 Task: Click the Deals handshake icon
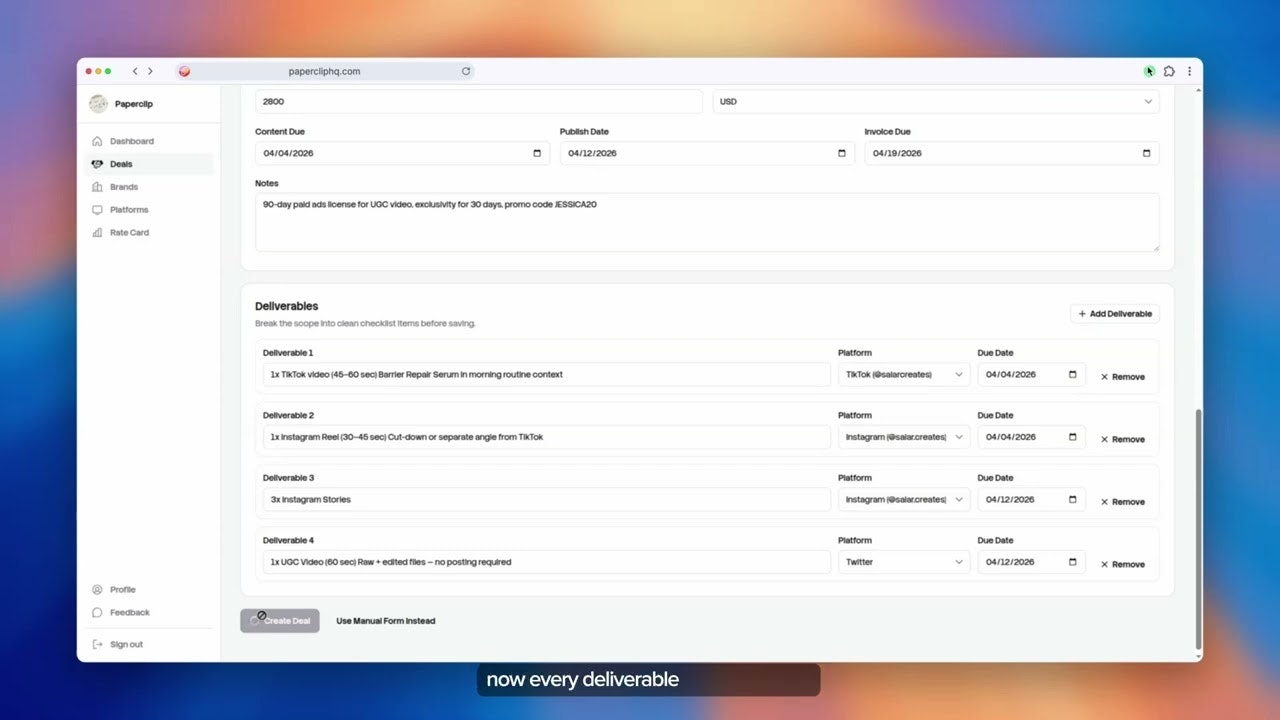coord(97,164)
